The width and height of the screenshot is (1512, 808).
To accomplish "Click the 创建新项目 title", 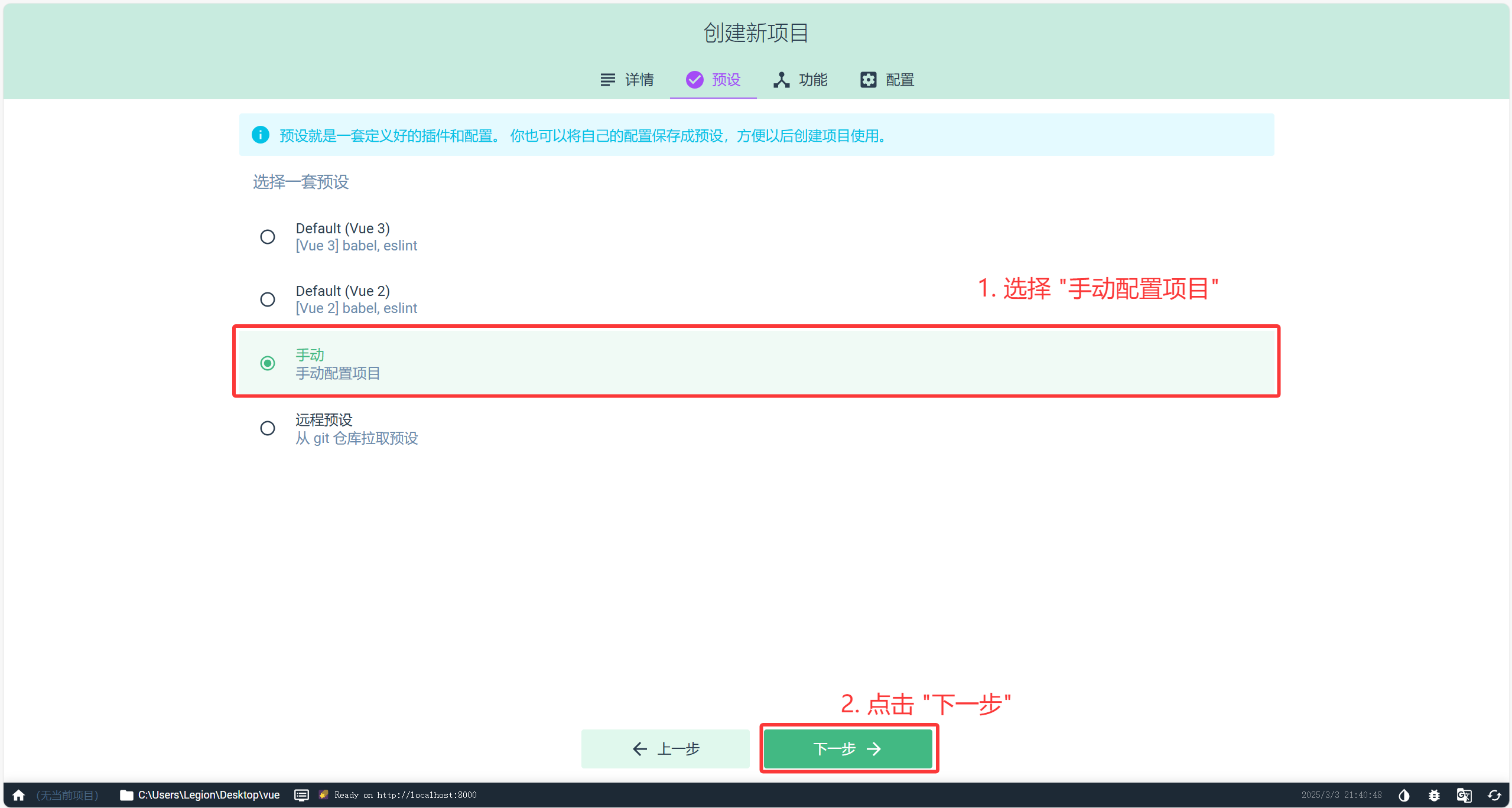I will [756, 32].
